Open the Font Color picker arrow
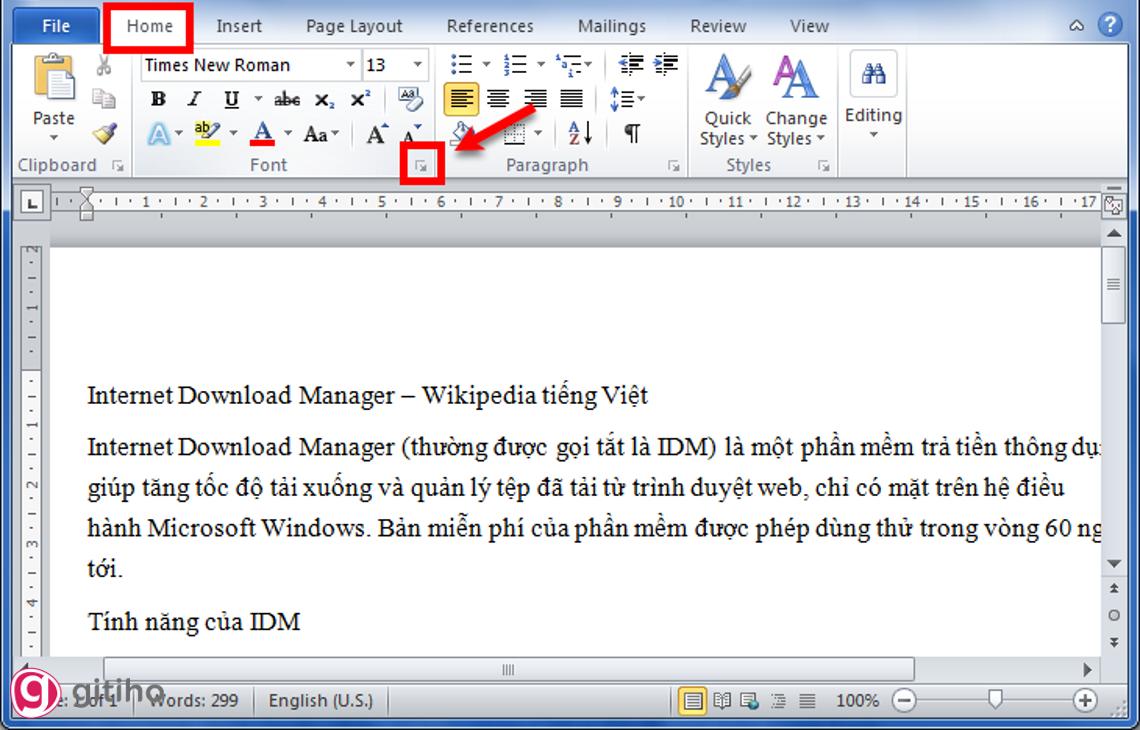Image resolution: width=1140 pixels, height=730 pixels. pos(286,131)
